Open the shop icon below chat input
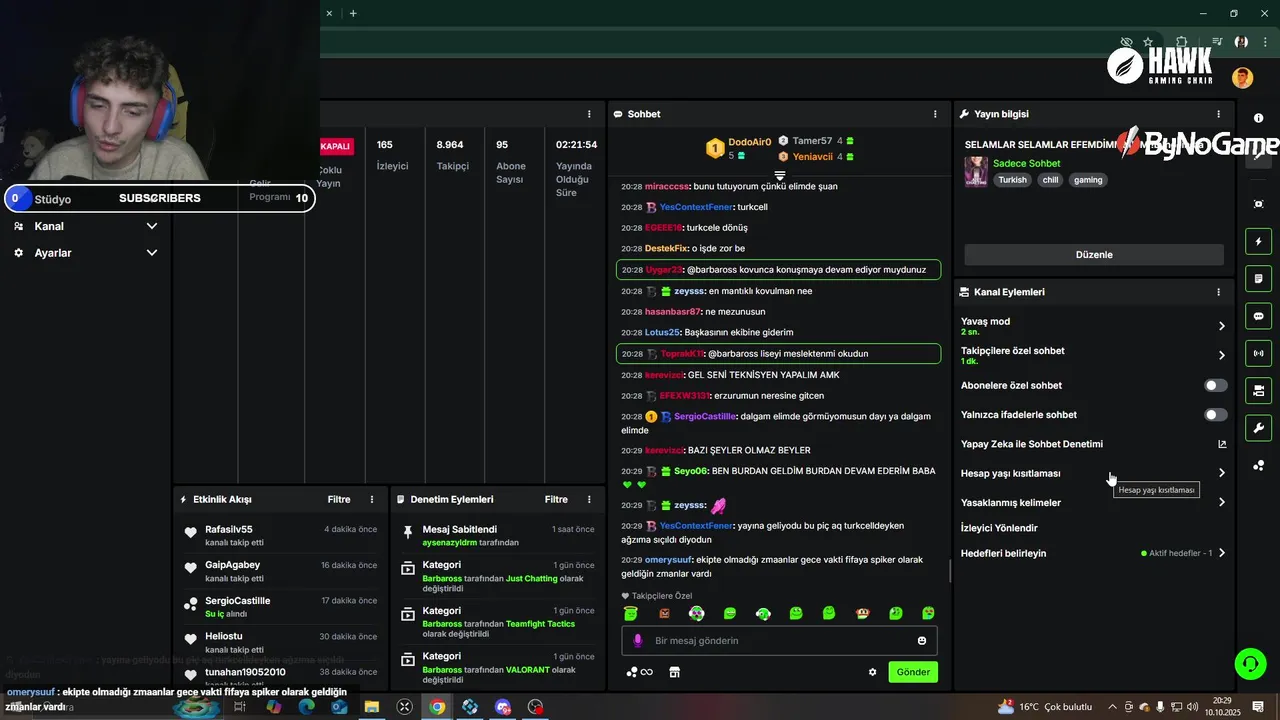 [674, 672]
